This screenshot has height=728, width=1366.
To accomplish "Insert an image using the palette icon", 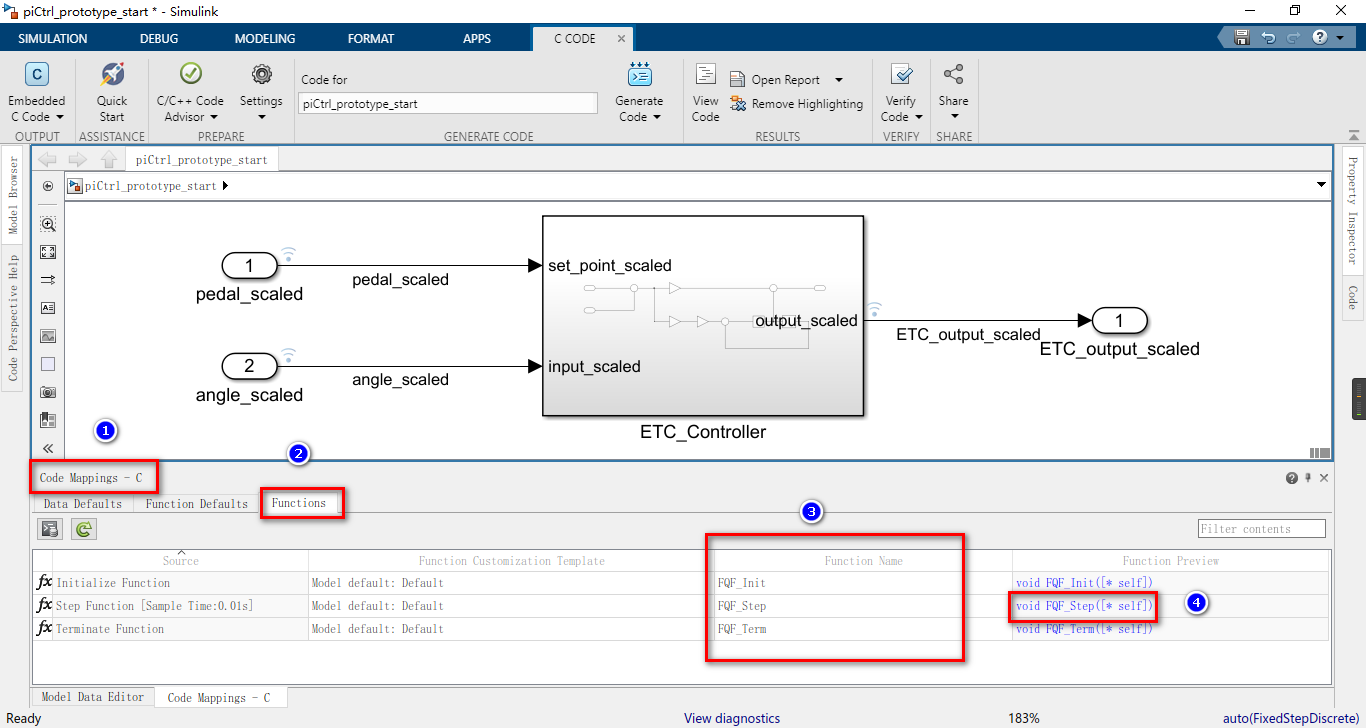I will click(48, 336).
